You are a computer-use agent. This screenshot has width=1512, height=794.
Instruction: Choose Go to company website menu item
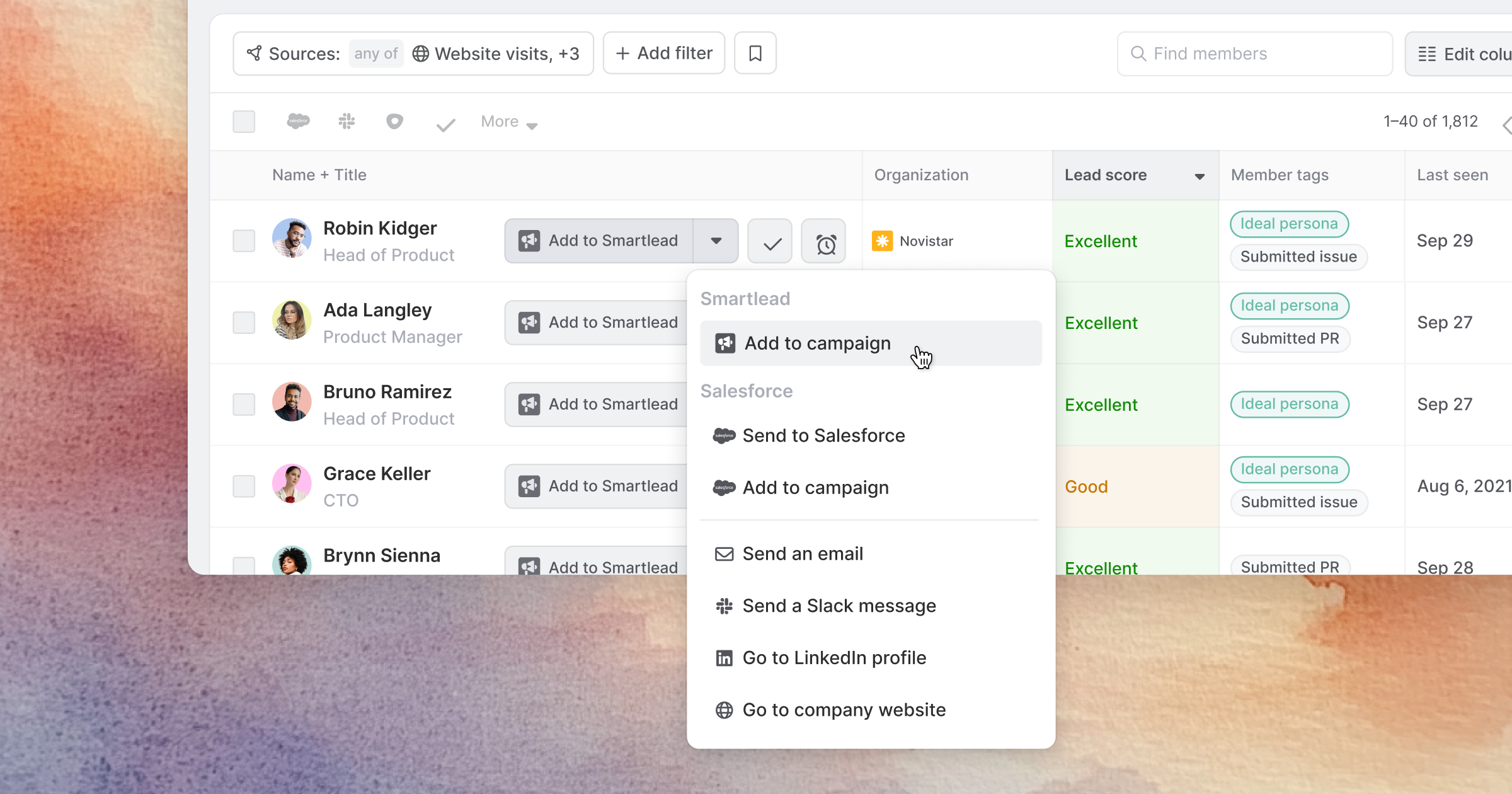(x=871, y=710)
